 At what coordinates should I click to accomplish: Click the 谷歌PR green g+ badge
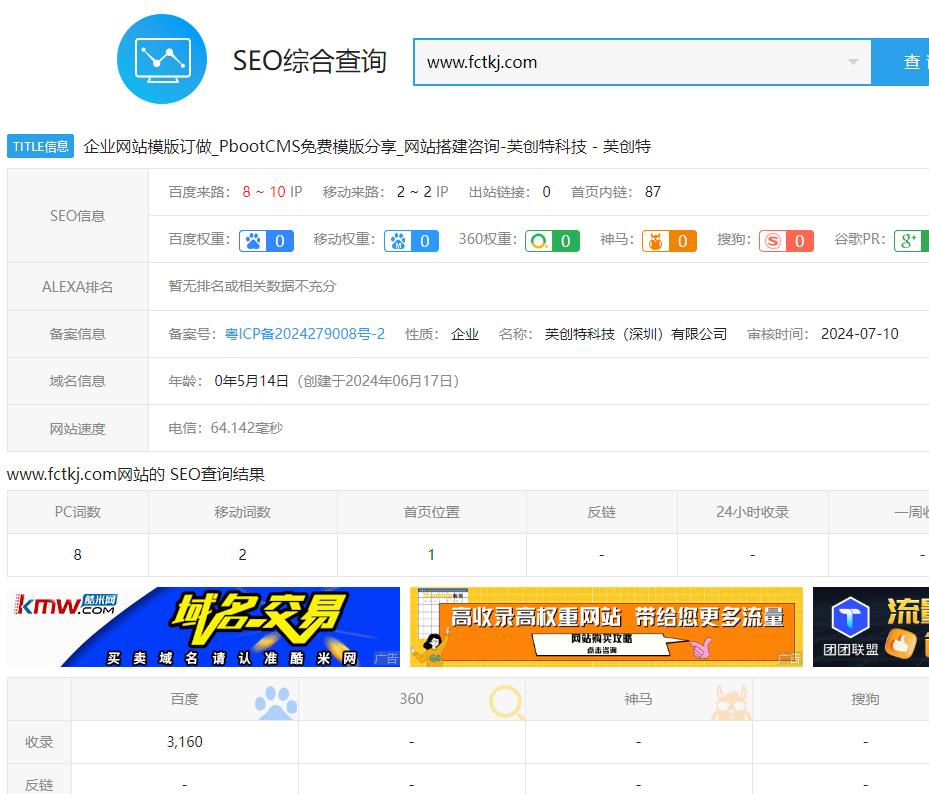(912, 241)
